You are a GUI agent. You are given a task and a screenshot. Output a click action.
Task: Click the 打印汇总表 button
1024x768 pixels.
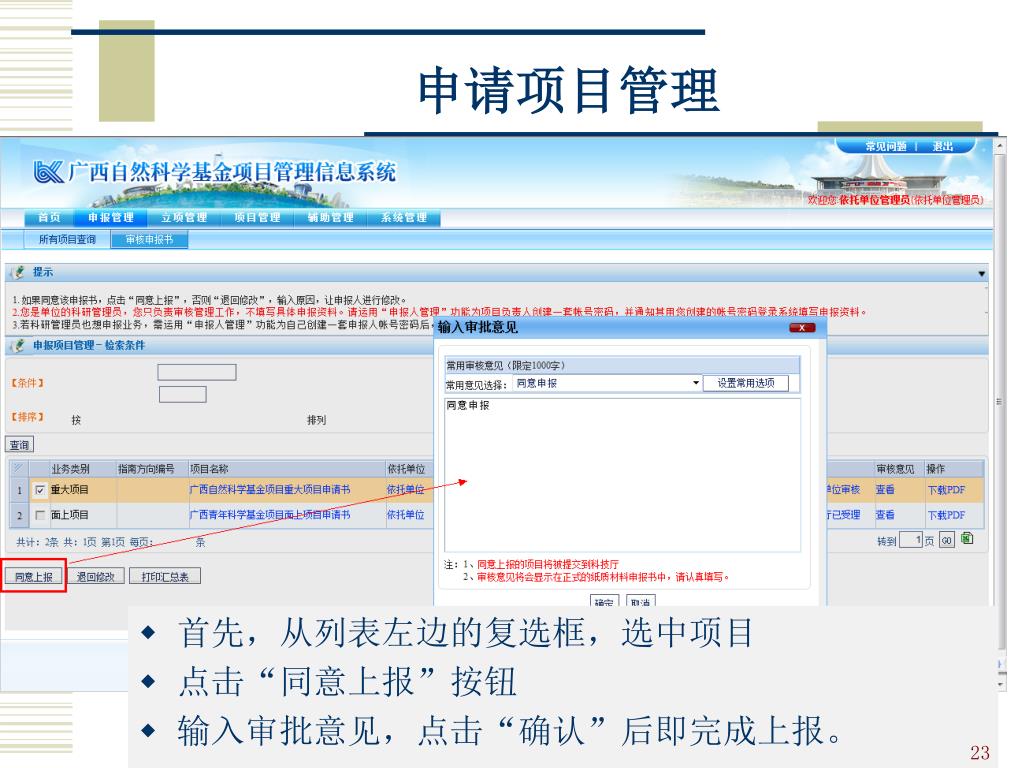[x=165, y=577]
